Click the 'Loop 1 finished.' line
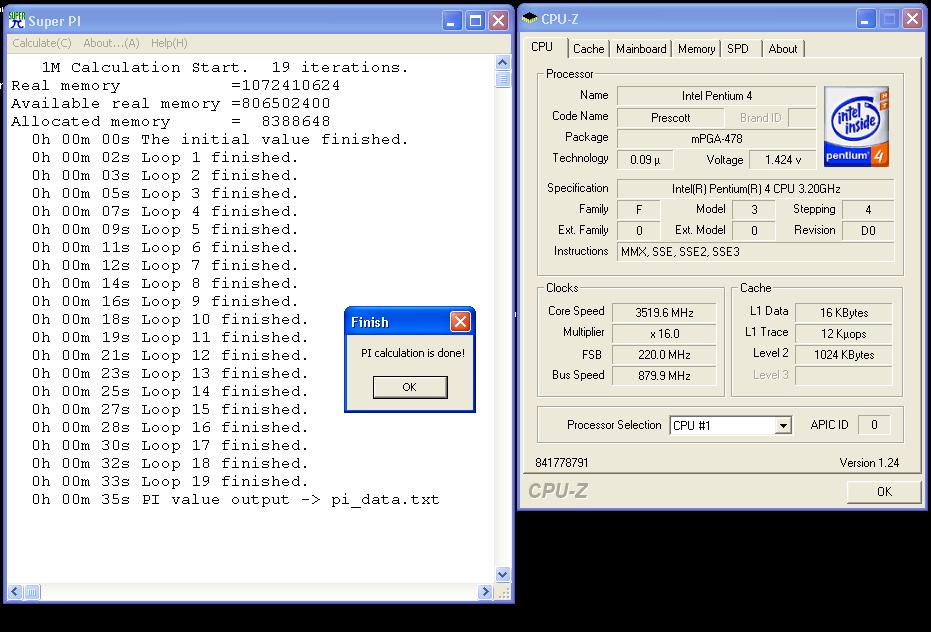The width and height of the screenshot is (931, 632). [x=165, y=158]
